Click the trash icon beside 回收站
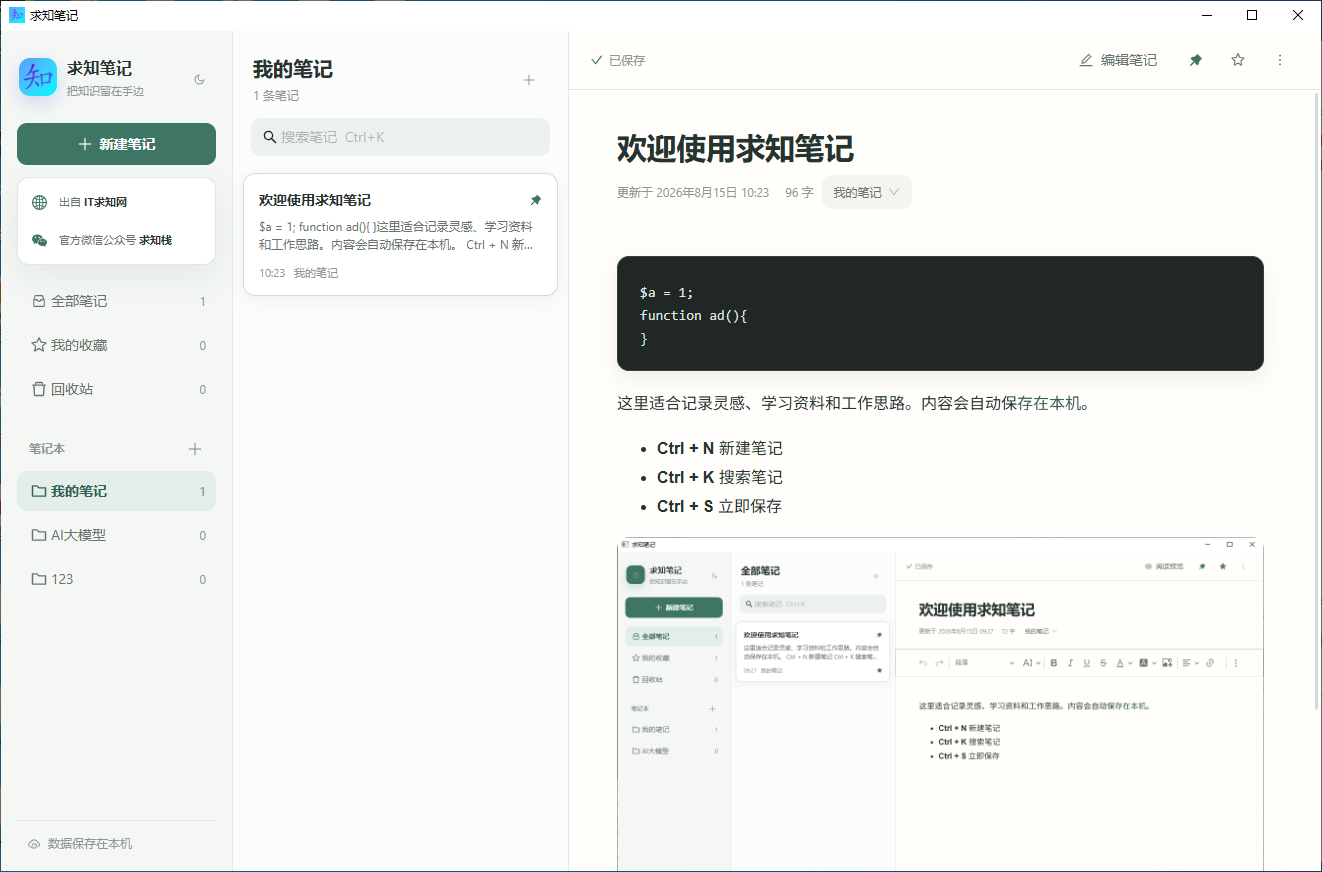 pyautogui.click(x=38, y=389)
